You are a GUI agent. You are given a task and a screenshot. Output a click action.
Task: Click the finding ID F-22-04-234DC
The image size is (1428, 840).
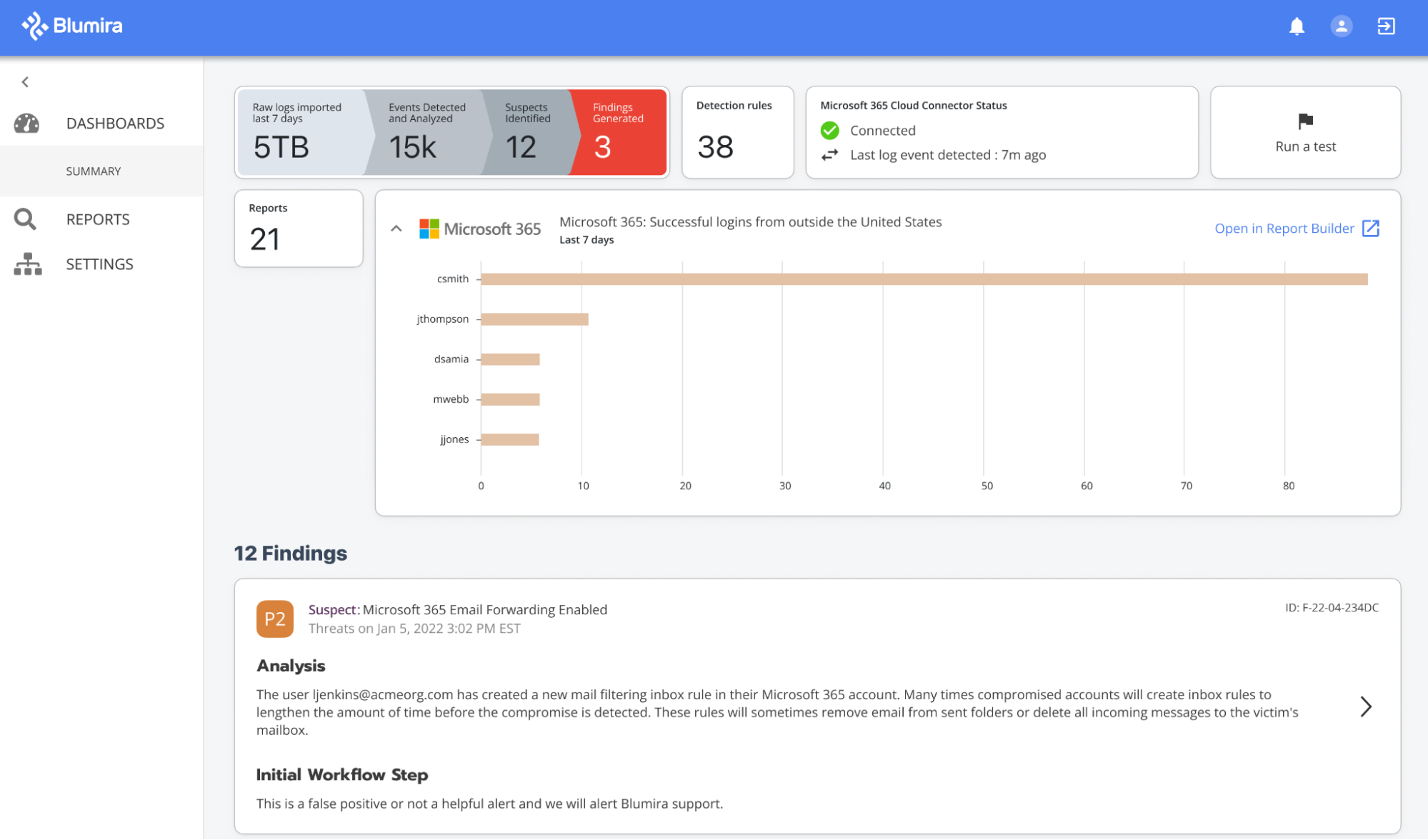tap(1332, 608)
